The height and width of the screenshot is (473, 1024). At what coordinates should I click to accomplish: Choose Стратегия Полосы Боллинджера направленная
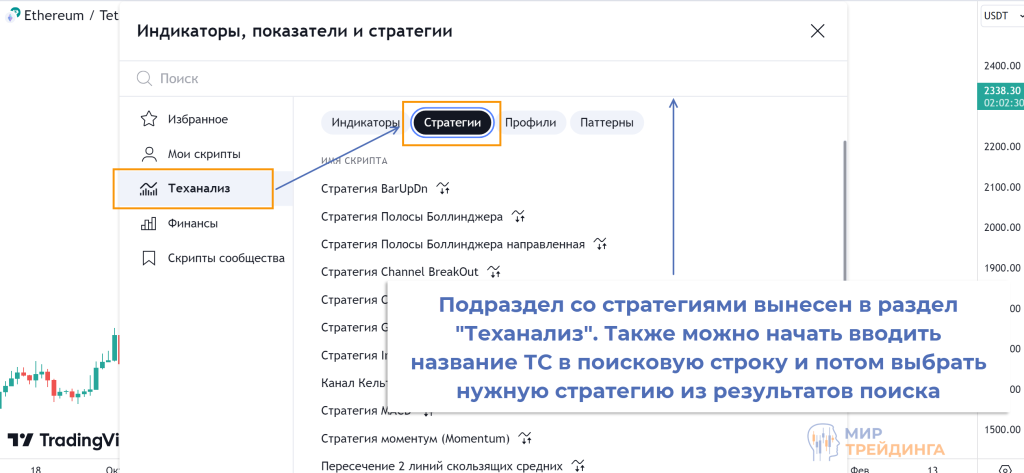click(x=452, y=244)
